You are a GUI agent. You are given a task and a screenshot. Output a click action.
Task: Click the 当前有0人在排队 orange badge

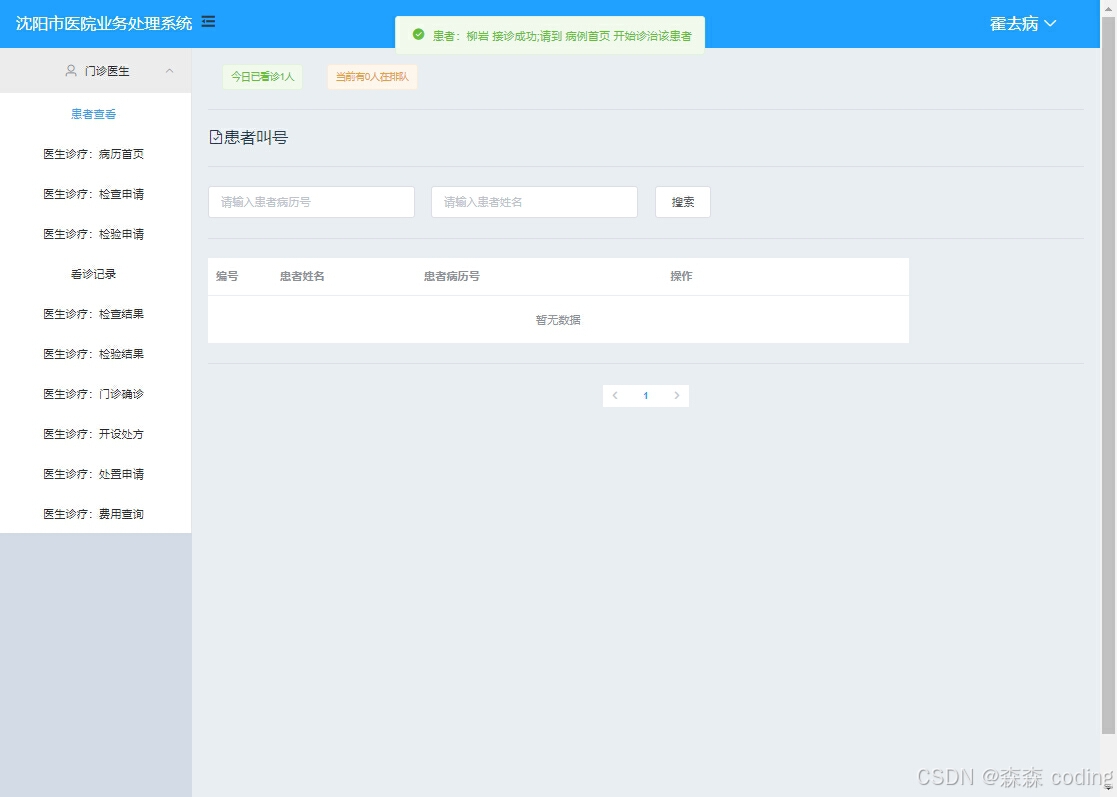point(370,76)
